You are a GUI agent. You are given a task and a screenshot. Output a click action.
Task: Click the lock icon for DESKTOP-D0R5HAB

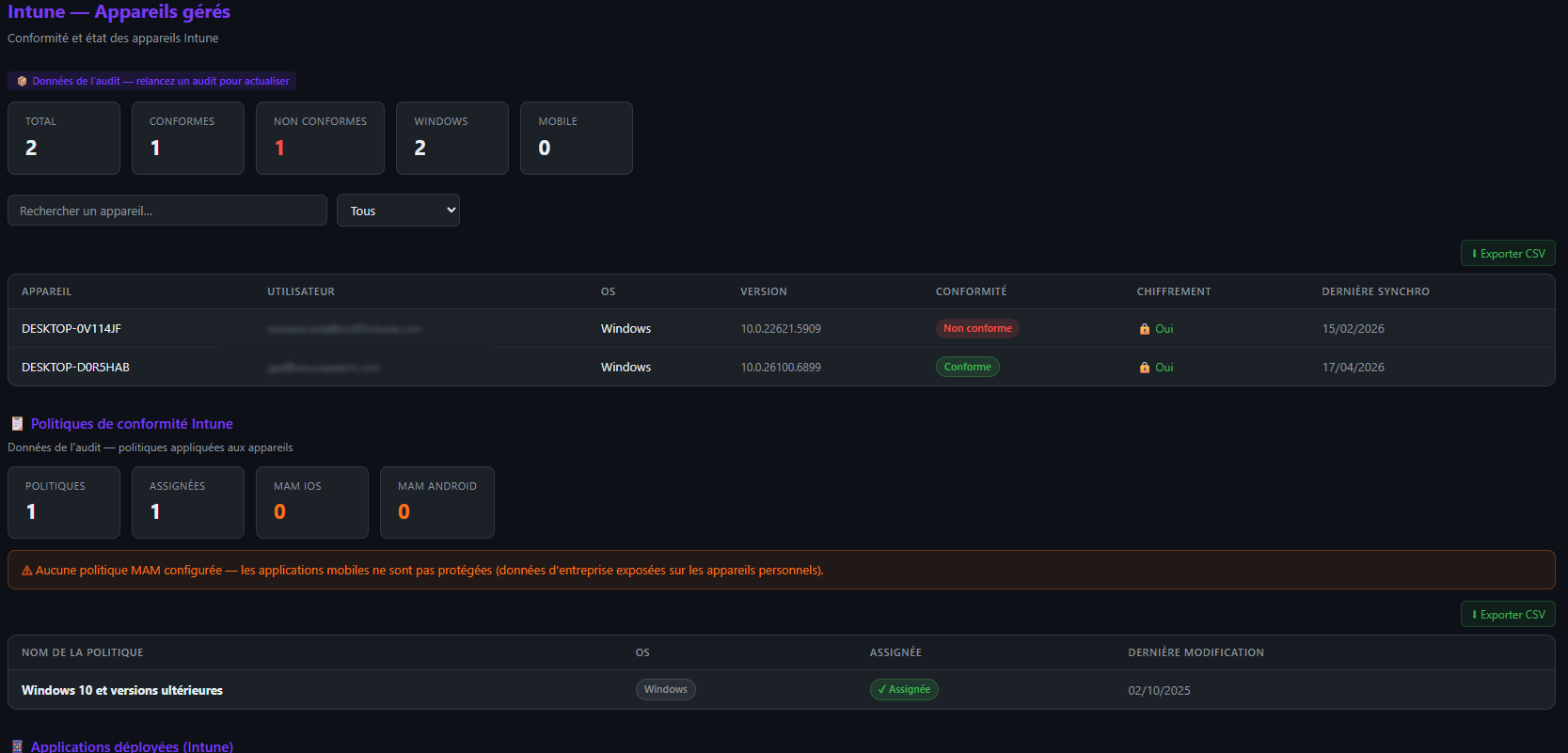[1144, 368]
